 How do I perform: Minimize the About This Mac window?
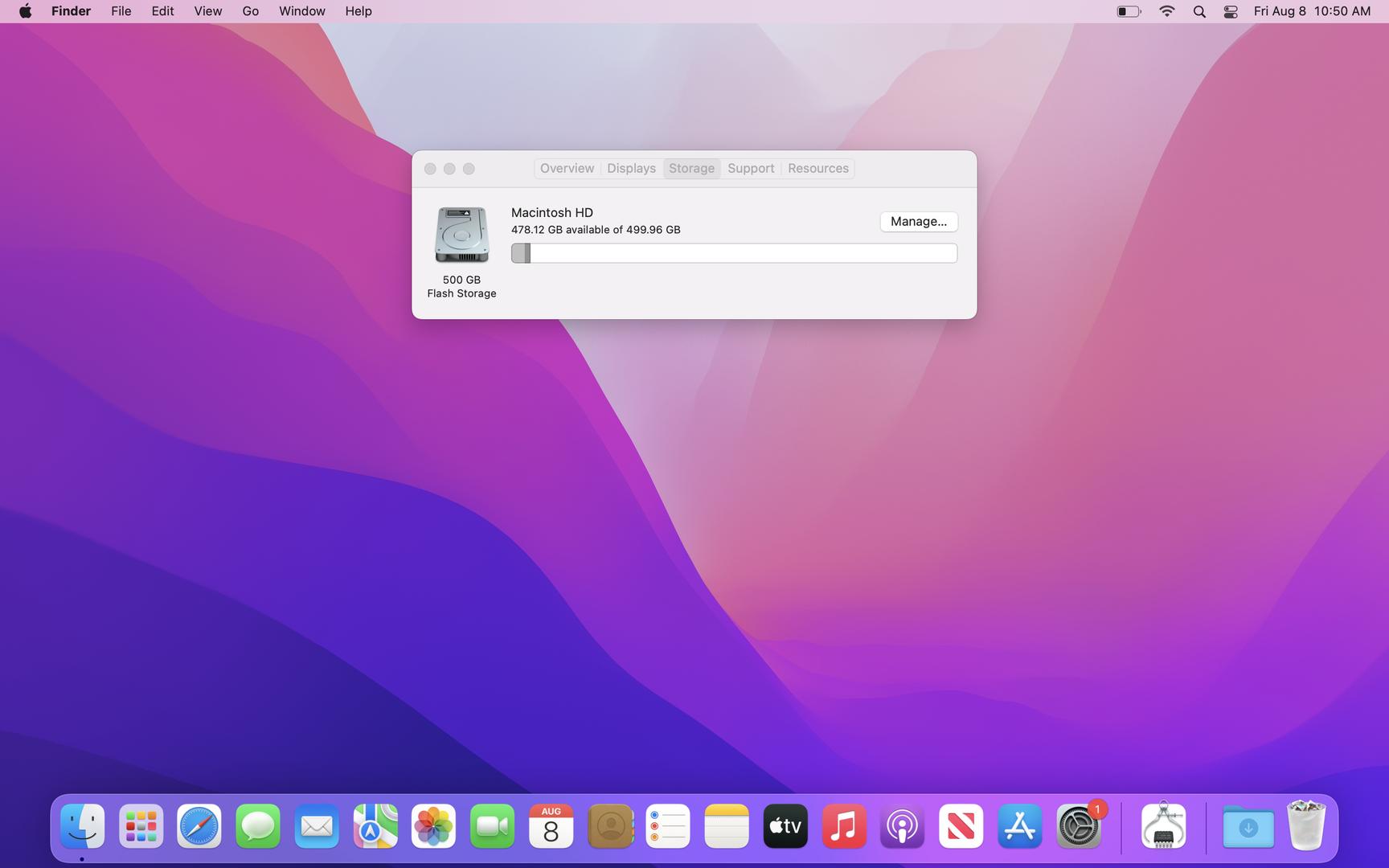point(449,169)
